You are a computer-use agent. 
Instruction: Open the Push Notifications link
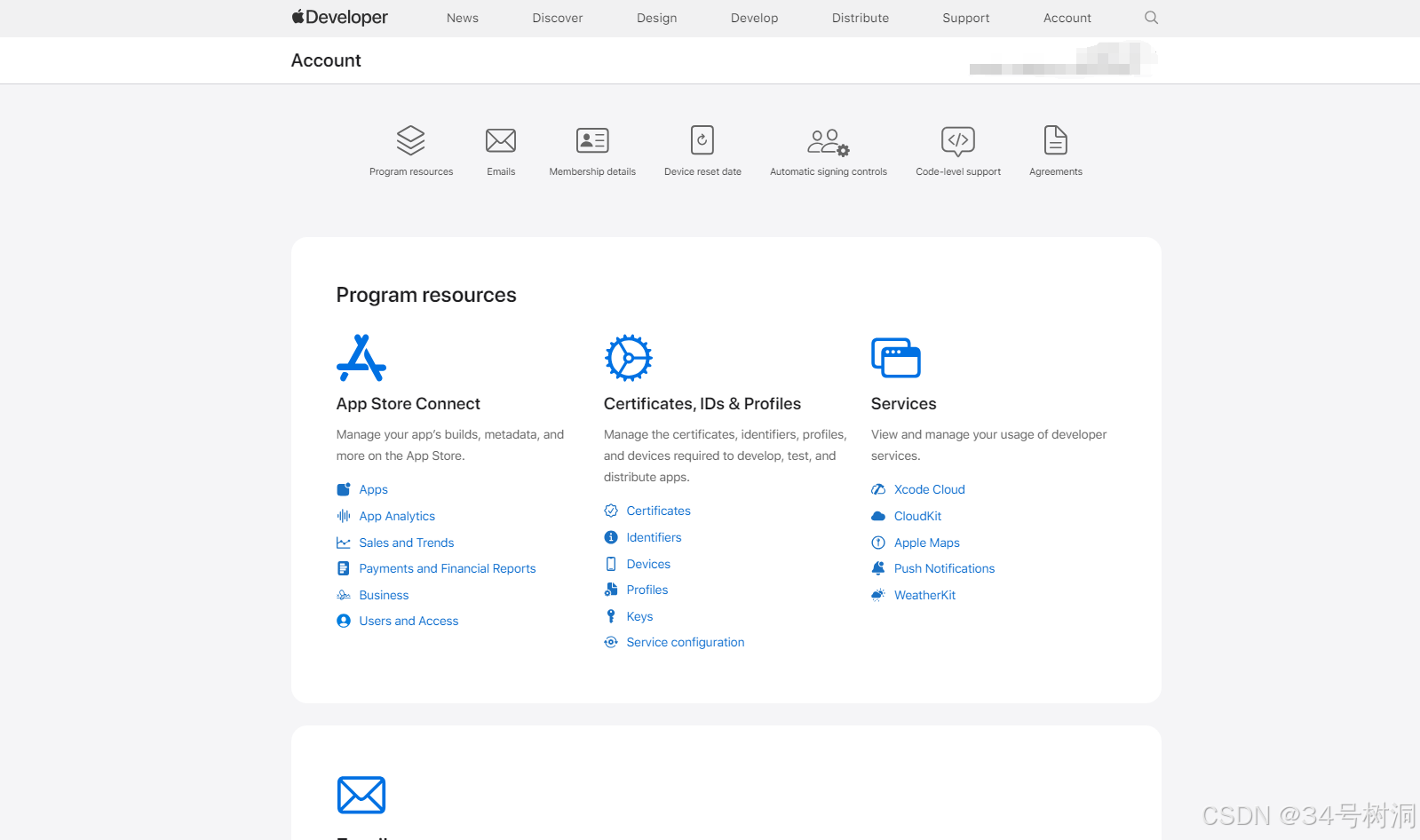[x=944, y=568]
